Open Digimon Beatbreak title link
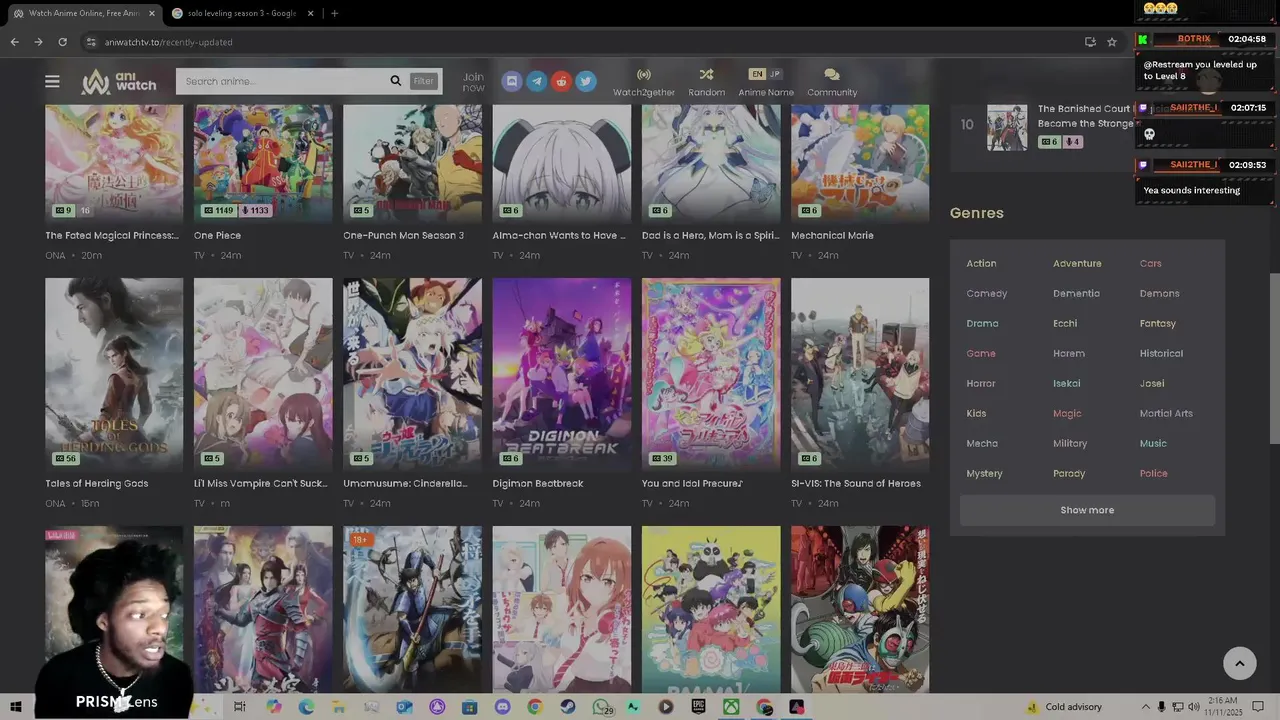Viewport: 1280px width, 720px height. tap(538, 483)
